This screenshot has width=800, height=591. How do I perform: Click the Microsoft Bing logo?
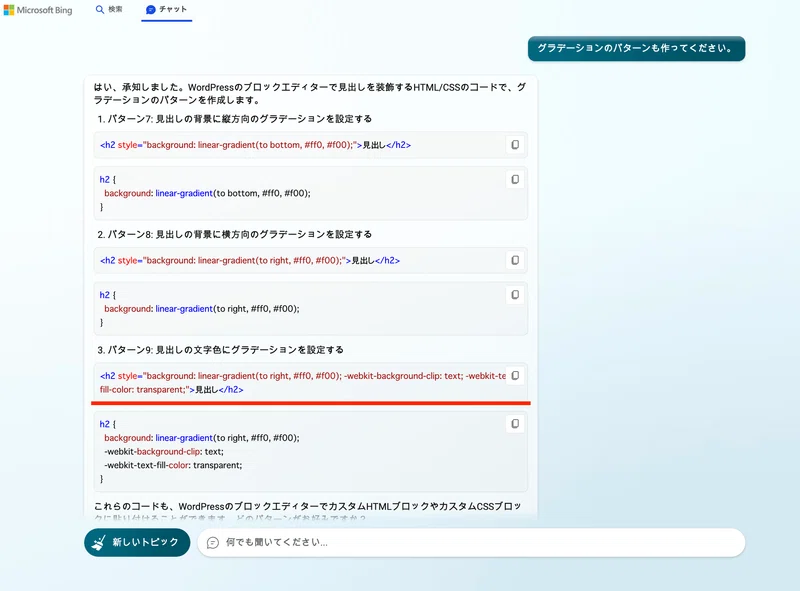click(38, 10)
